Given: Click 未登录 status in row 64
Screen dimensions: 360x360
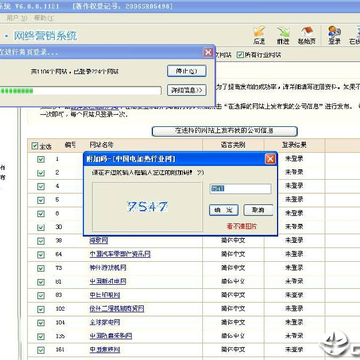Looking at the screenshot, I should (294, 254).
